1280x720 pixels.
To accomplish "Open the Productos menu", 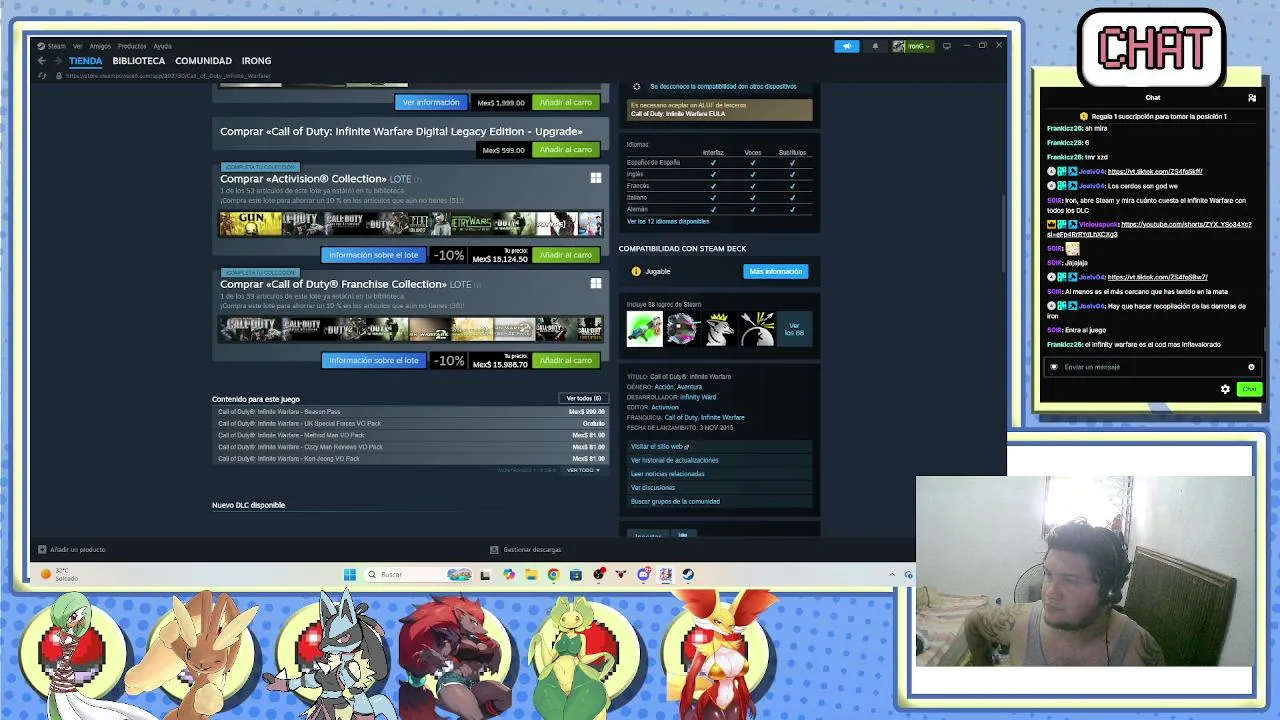I will click(x=132, y=46).
